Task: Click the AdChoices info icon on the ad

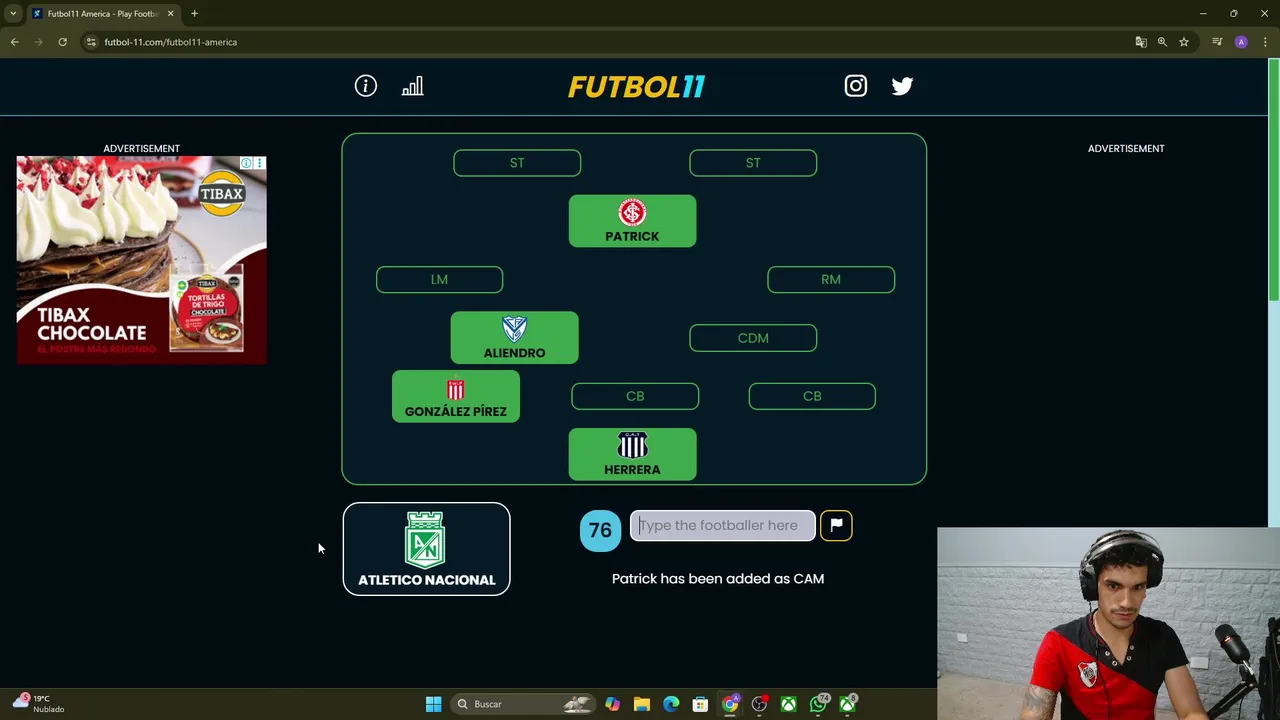Action: [246, 163]
